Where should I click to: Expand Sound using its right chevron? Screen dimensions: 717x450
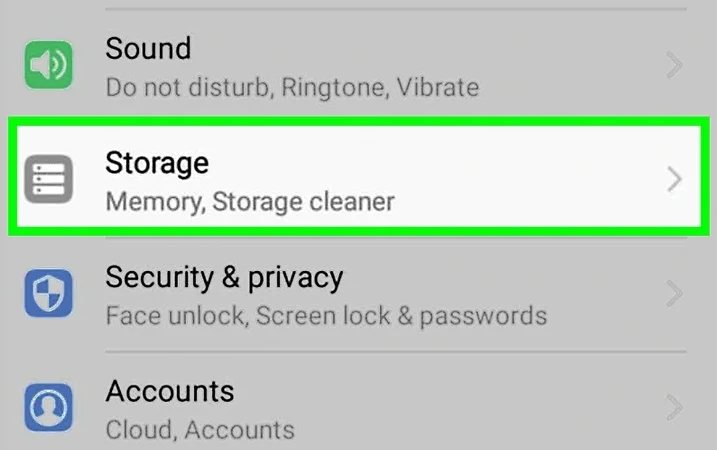[675, 66]
